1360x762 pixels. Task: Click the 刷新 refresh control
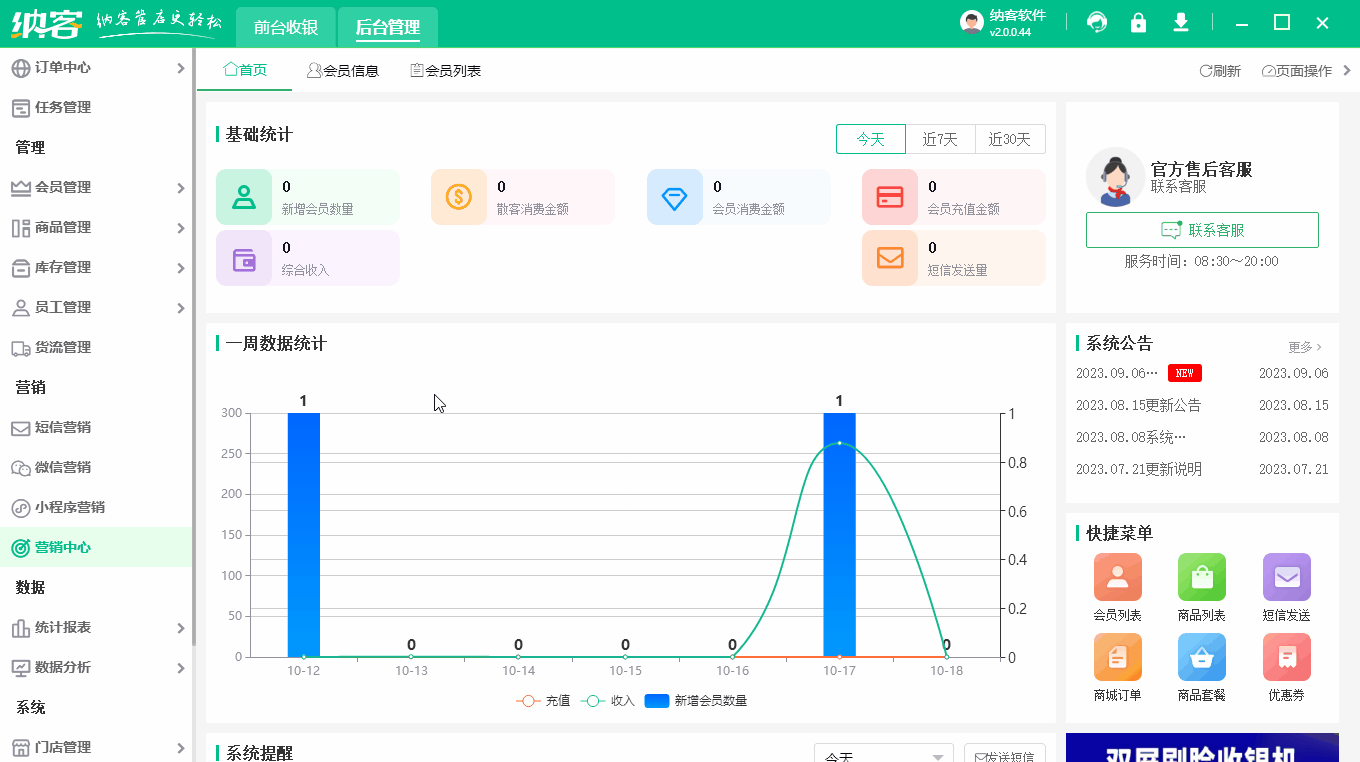tap(1220, 70)
